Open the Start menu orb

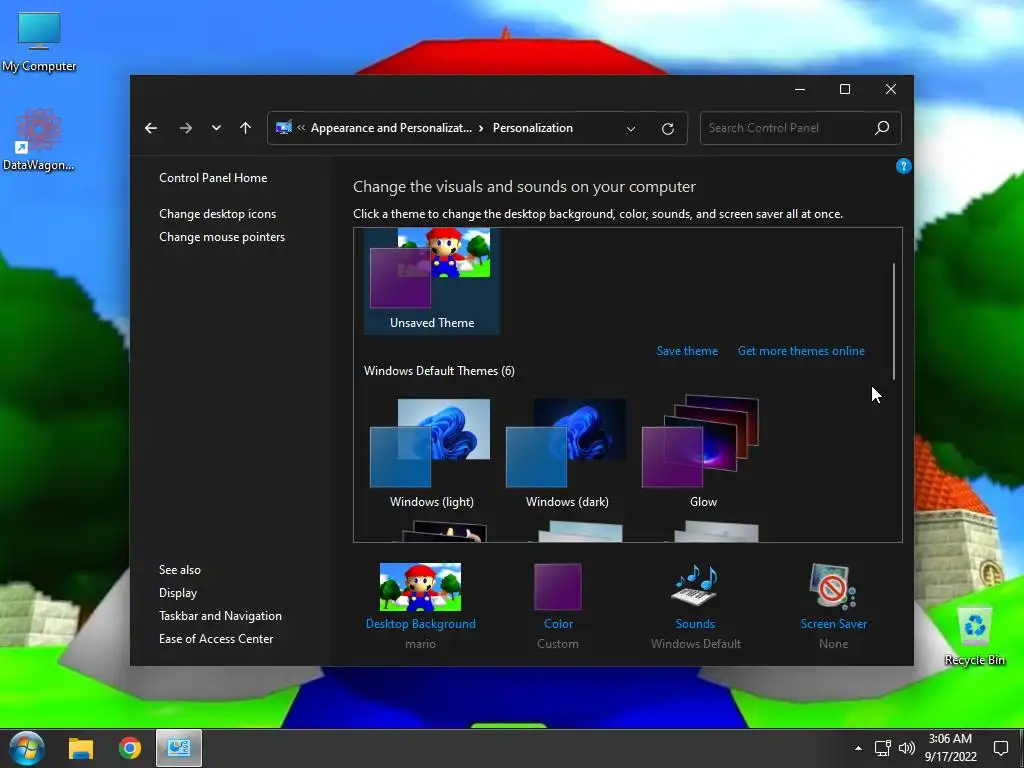[x=27, y=748]
